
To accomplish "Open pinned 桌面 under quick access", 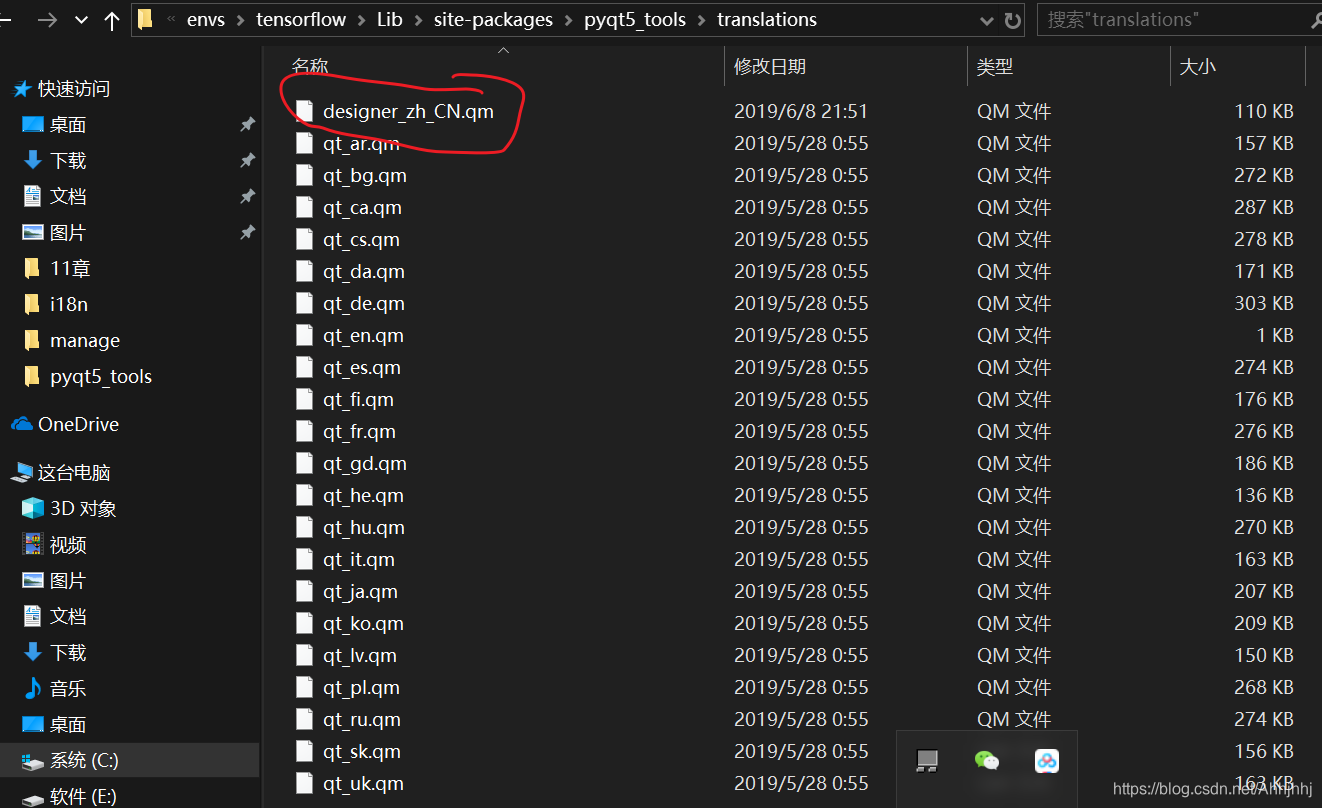I will (x=68, y=125).
